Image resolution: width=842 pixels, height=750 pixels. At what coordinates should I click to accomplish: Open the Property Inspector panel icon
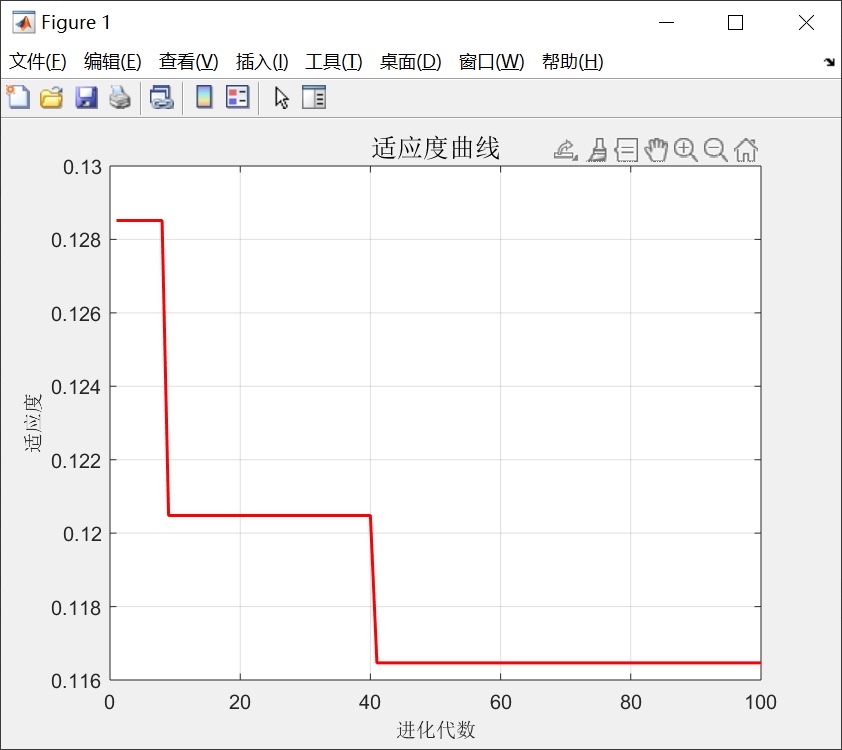point(311,97)
